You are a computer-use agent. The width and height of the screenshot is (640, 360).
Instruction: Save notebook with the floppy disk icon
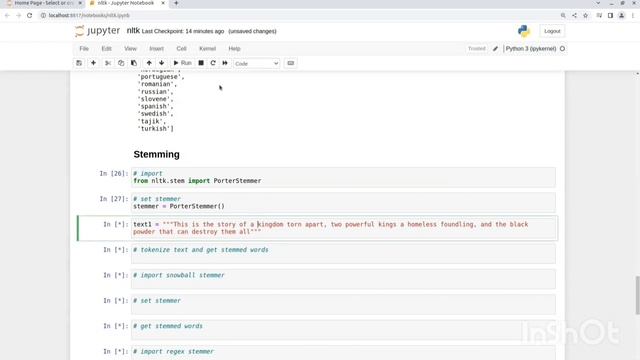click(79, 63)
